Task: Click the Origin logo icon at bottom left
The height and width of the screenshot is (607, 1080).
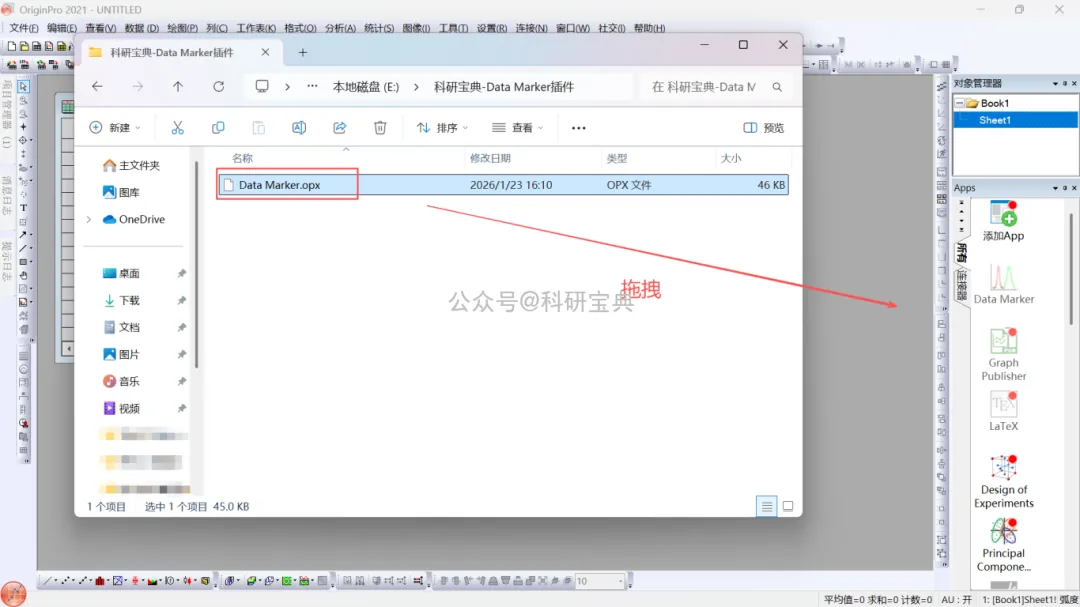Action: (14, 593)
